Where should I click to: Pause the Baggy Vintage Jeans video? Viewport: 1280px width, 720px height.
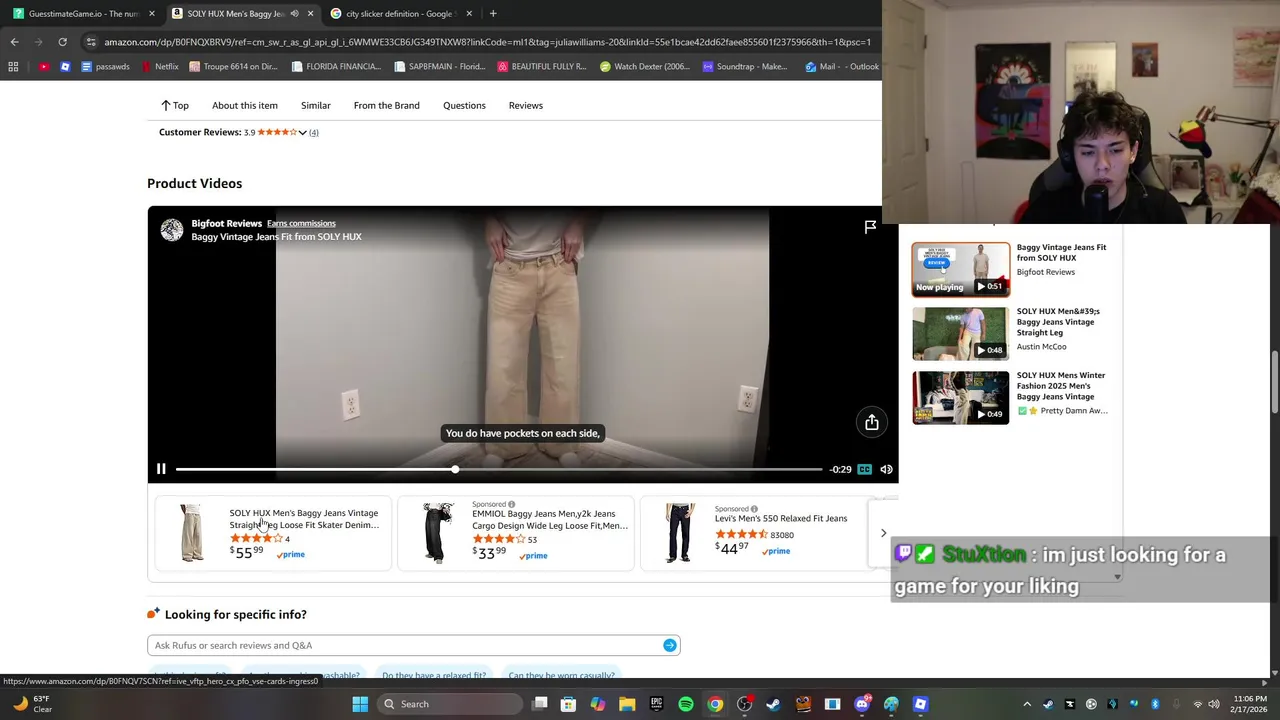click(161, 469)
